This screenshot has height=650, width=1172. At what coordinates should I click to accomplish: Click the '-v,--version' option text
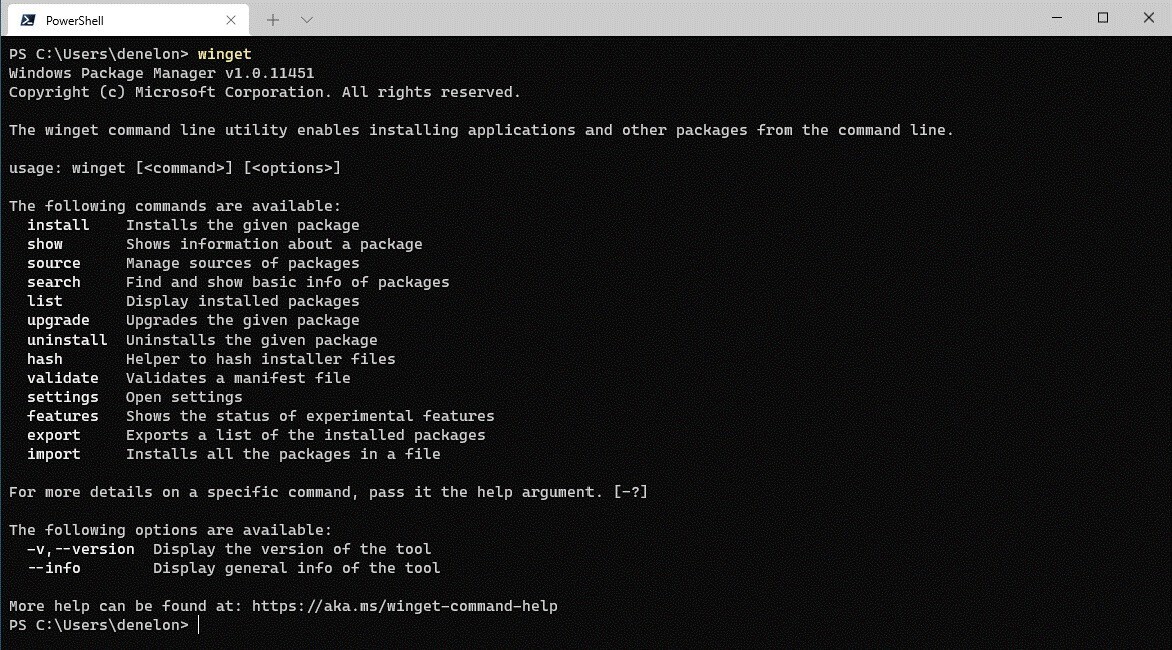81,549
